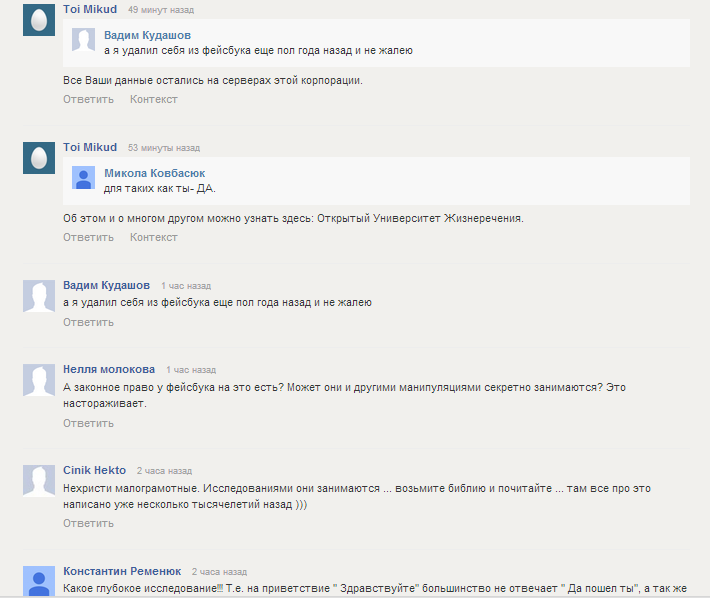
Task: Click Toi Mikud's egg avatar in the top comment
Action: pyautogui.click(x=39, y=20)
